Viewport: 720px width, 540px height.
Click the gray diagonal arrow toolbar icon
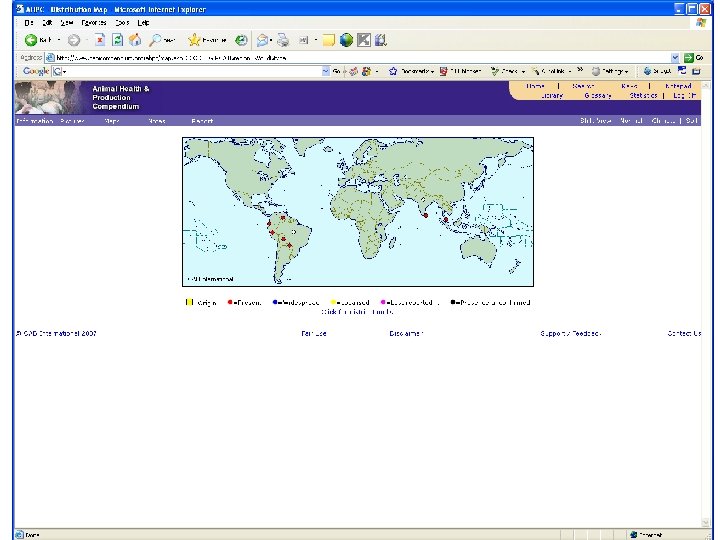(x=364, y=40)
